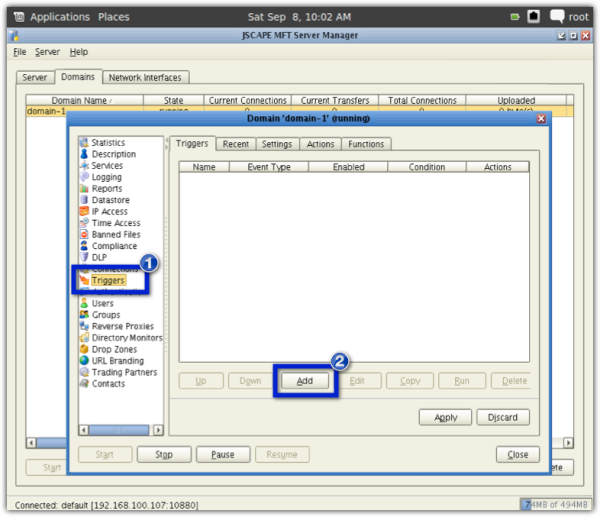Viewport: 600px width, 517px height.
Task: Click the Pause button
Action: 222,454
